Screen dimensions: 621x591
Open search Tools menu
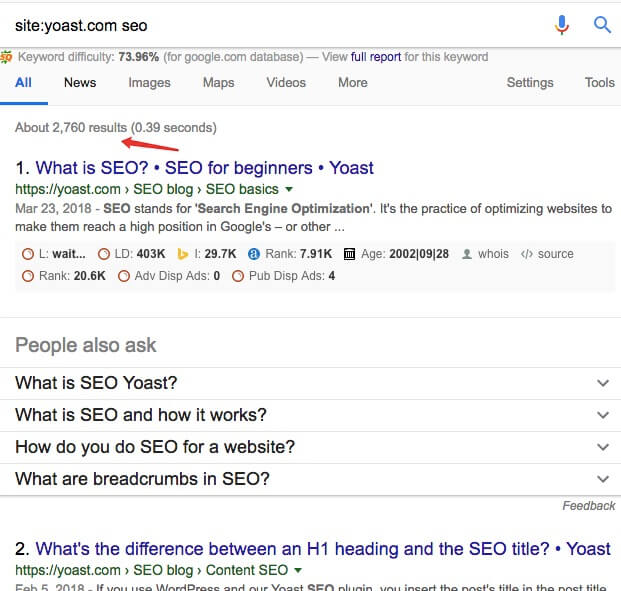pos(600,82)
